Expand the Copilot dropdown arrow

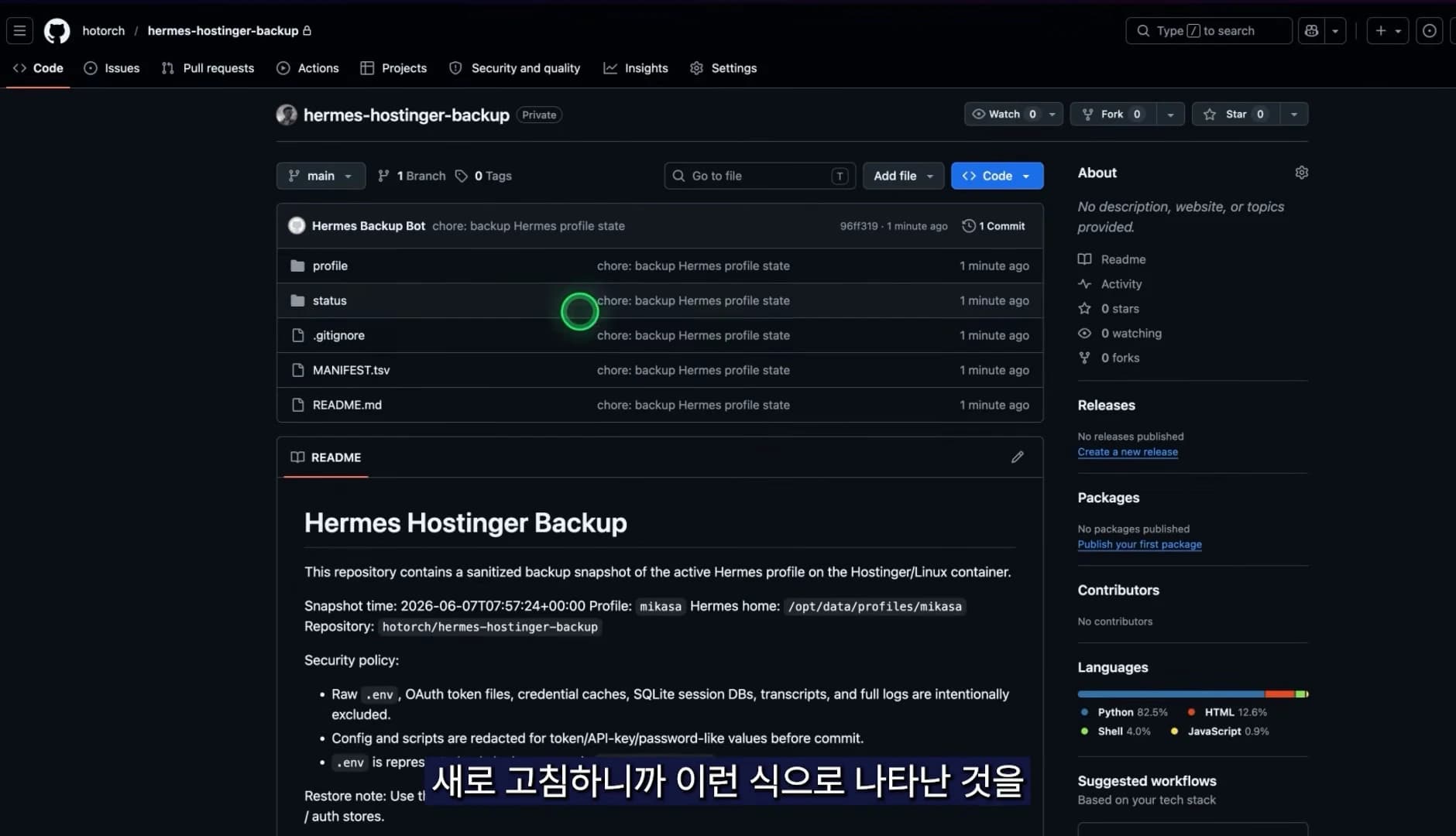tap(1335, 31)
